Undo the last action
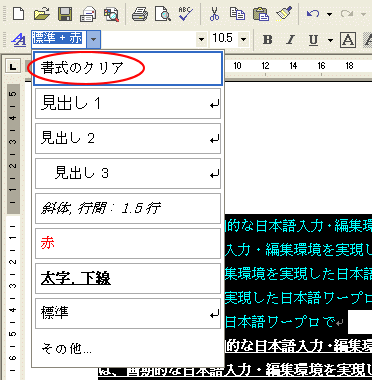Screen dimensions: 372x380 click(313, 14)
